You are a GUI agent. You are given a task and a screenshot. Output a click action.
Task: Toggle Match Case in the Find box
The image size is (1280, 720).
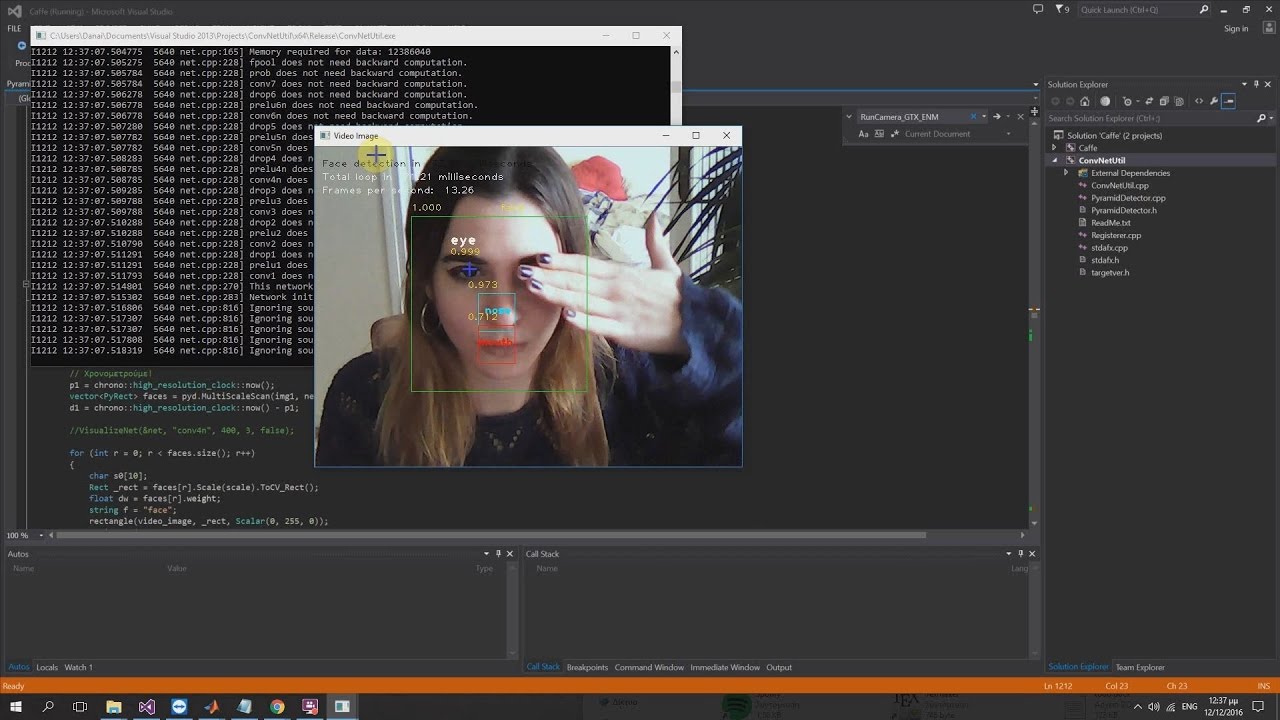tap(863, 134)
